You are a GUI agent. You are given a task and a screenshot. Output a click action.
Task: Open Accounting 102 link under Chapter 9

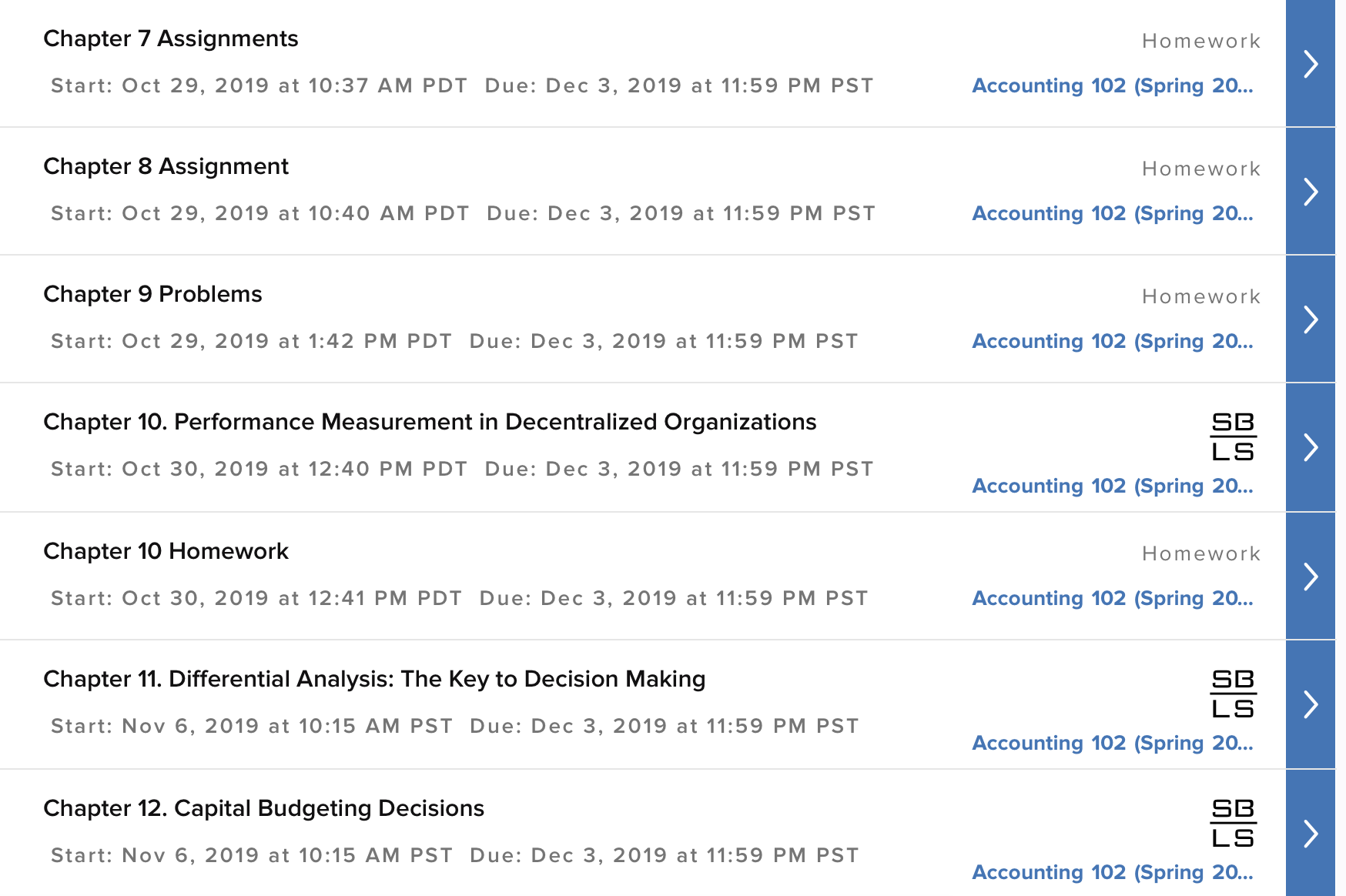(1113, 341)
